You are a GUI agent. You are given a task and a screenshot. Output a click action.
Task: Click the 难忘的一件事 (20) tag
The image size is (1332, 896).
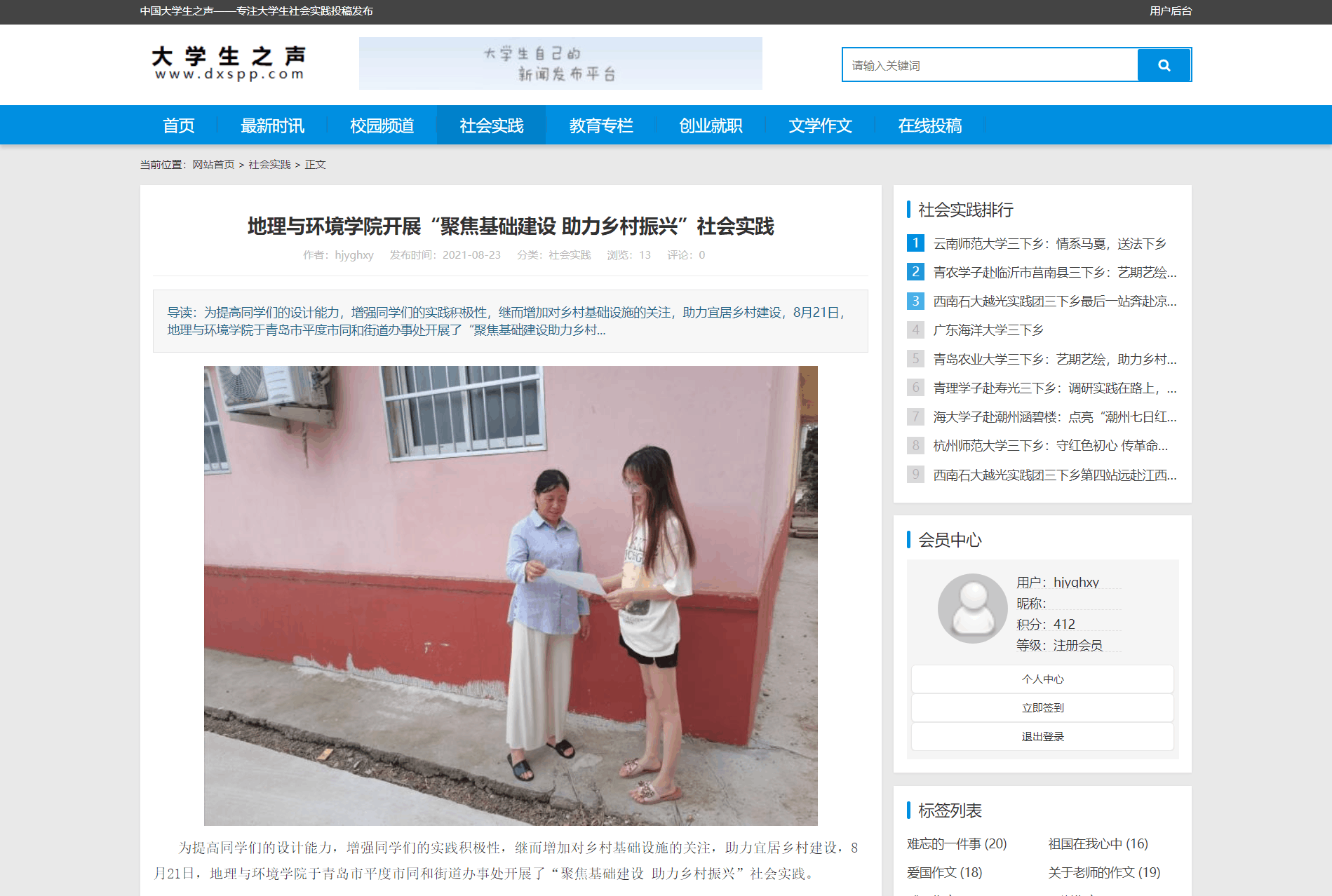pos(957,843)
